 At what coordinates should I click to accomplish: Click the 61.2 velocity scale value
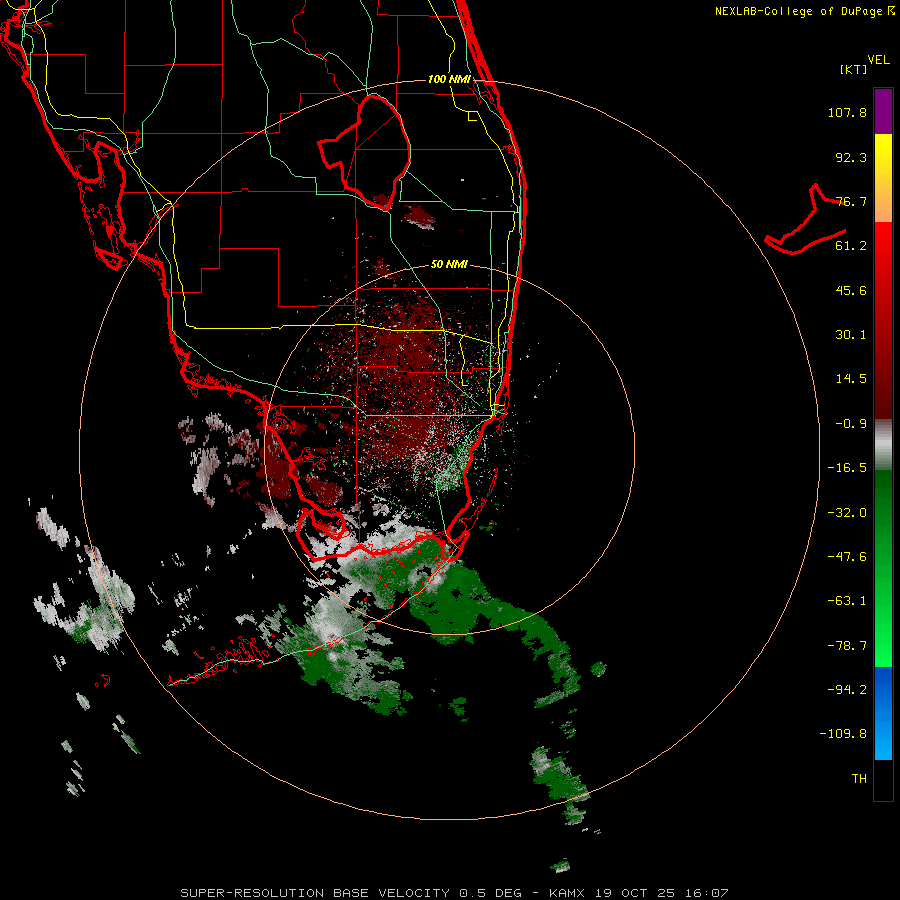click(x=851, y=246)
